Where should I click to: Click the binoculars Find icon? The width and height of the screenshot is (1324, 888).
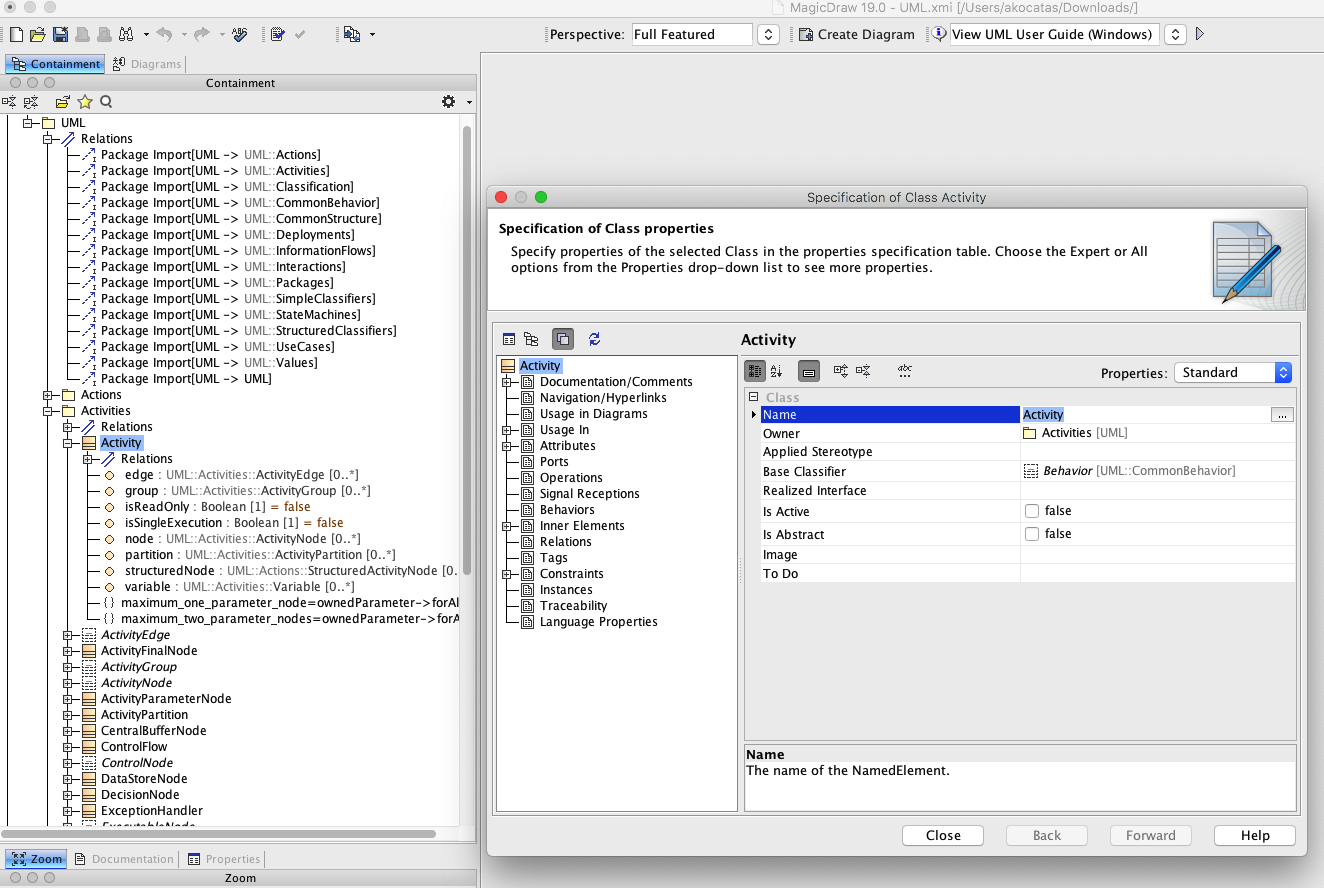[127, 34]
